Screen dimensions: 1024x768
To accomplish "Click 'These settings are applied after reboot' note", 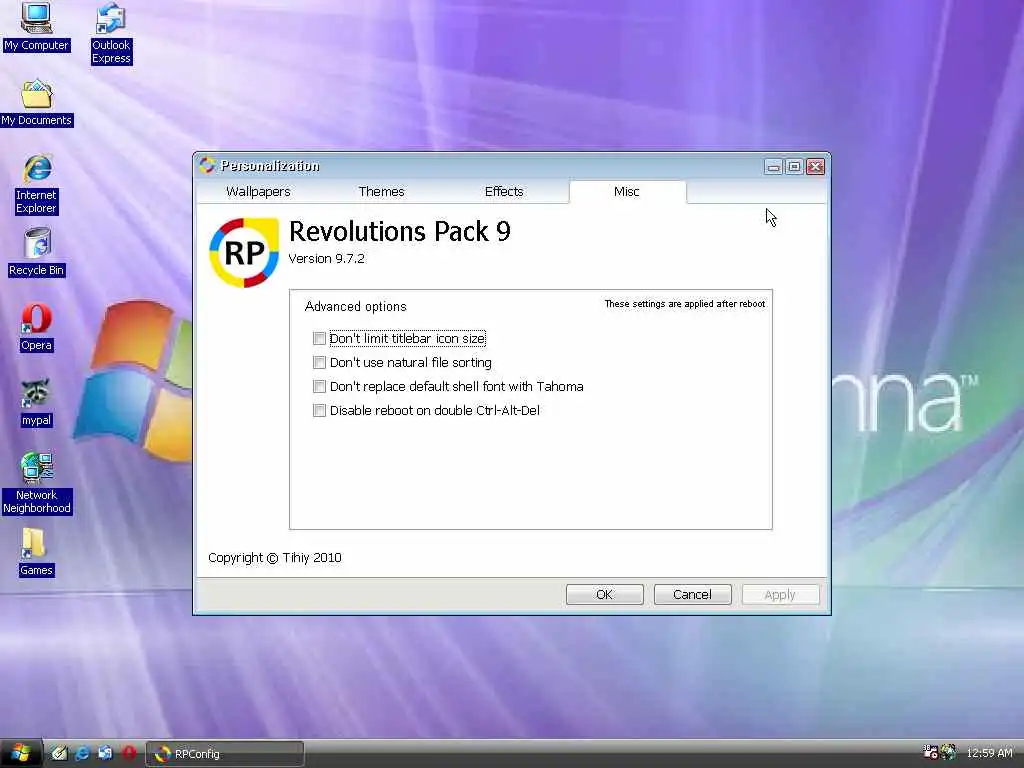I will click(684, 304).
